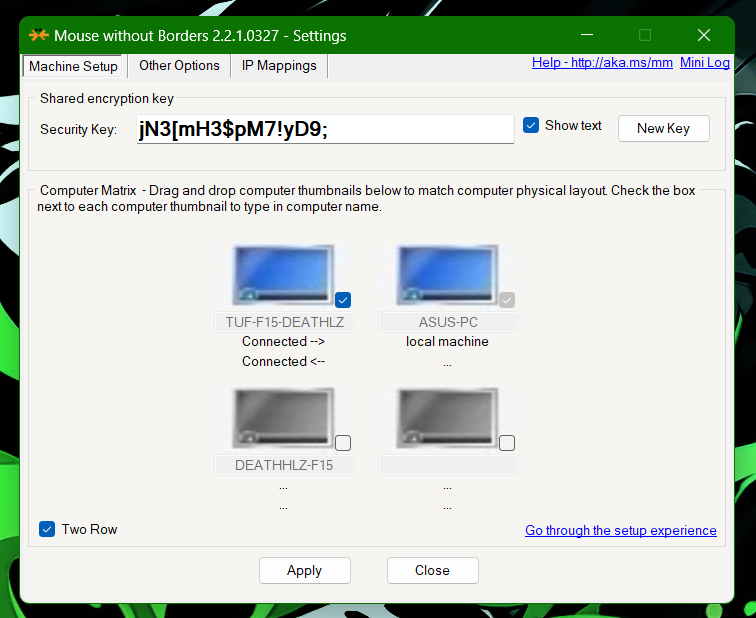
Task: Click into the Security Key field
Action: point(325,129)
